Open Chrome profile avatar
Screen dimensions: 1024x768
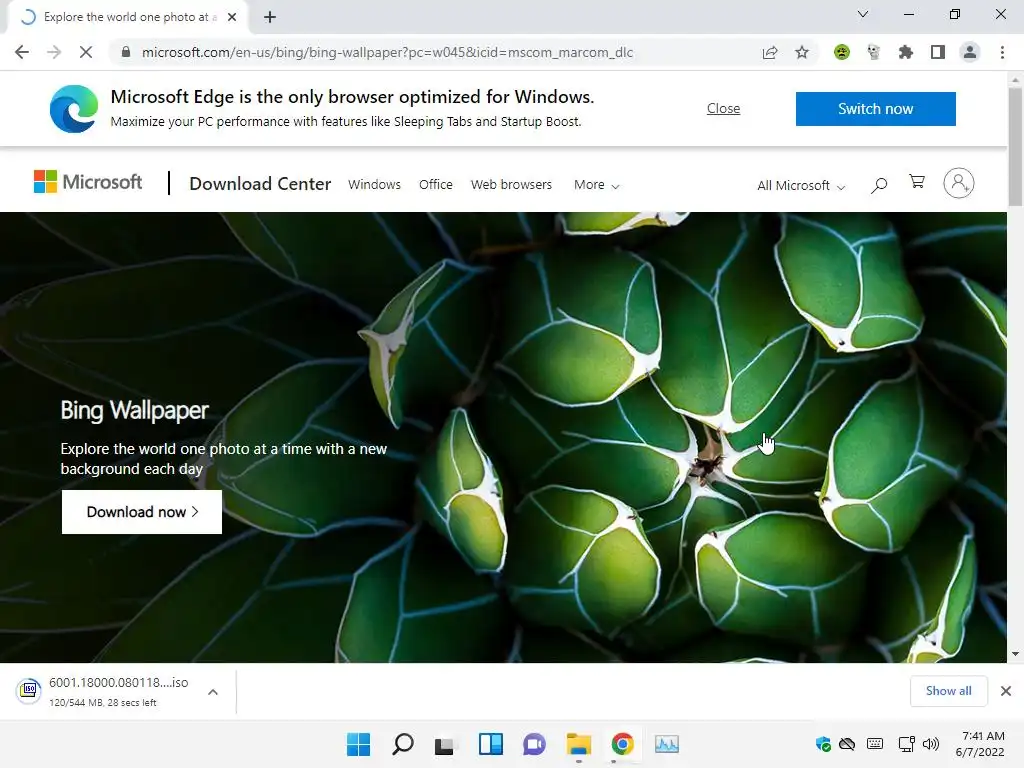click(970, 52)
